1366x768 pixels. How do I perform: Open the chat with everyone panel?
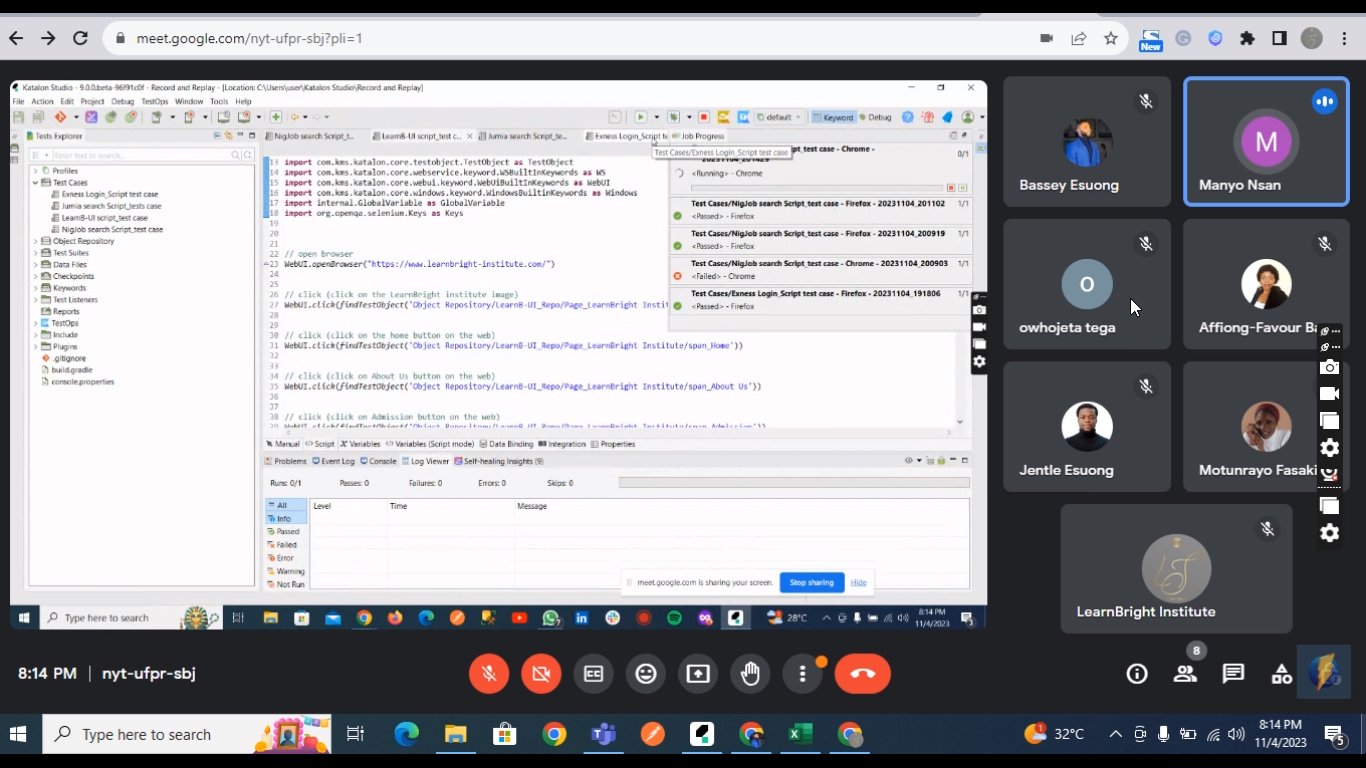pyautogui.click(x=1233, y=674)
